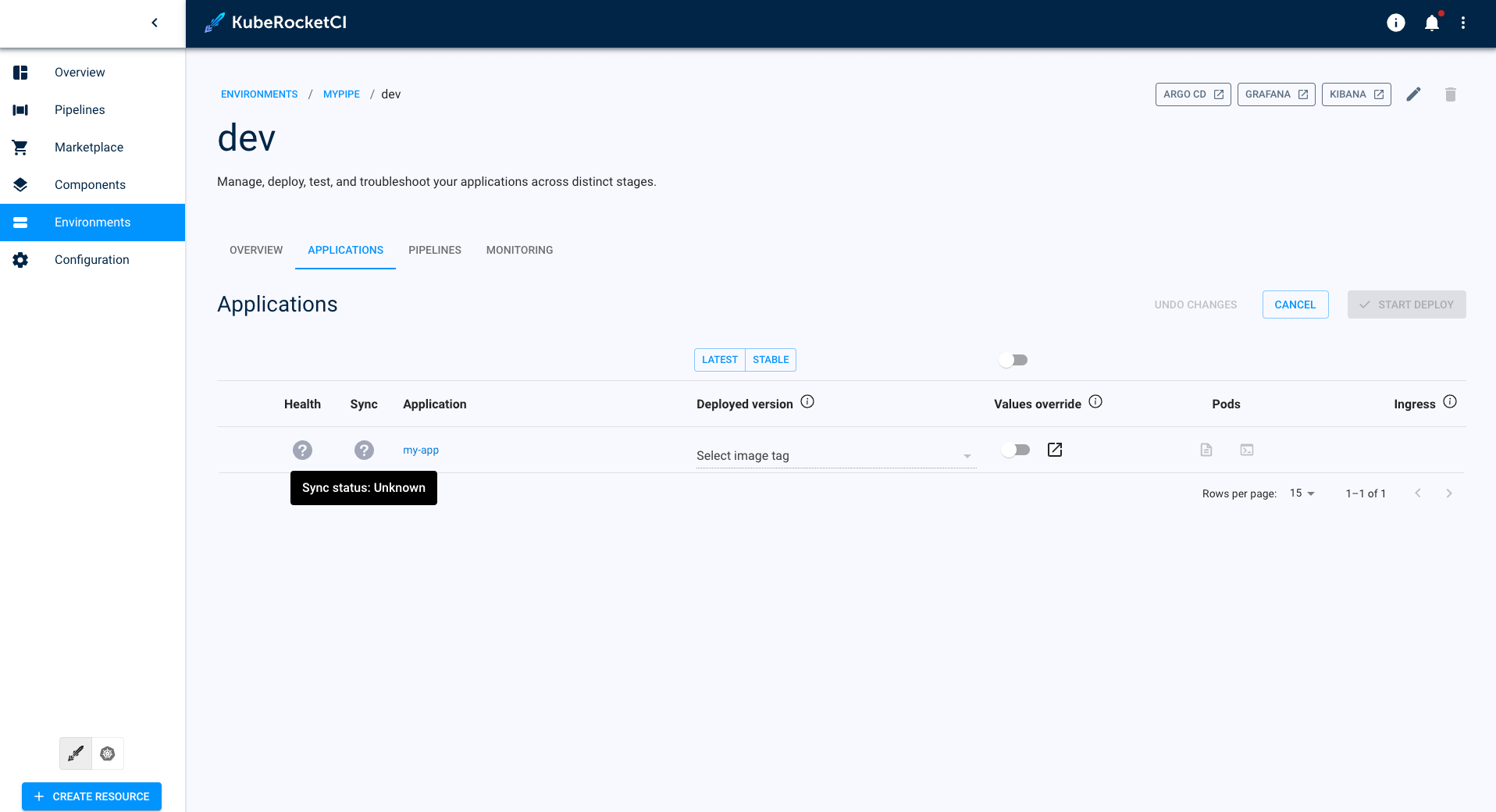Toggle values override switch for my-app

(x=1016, y=450)
